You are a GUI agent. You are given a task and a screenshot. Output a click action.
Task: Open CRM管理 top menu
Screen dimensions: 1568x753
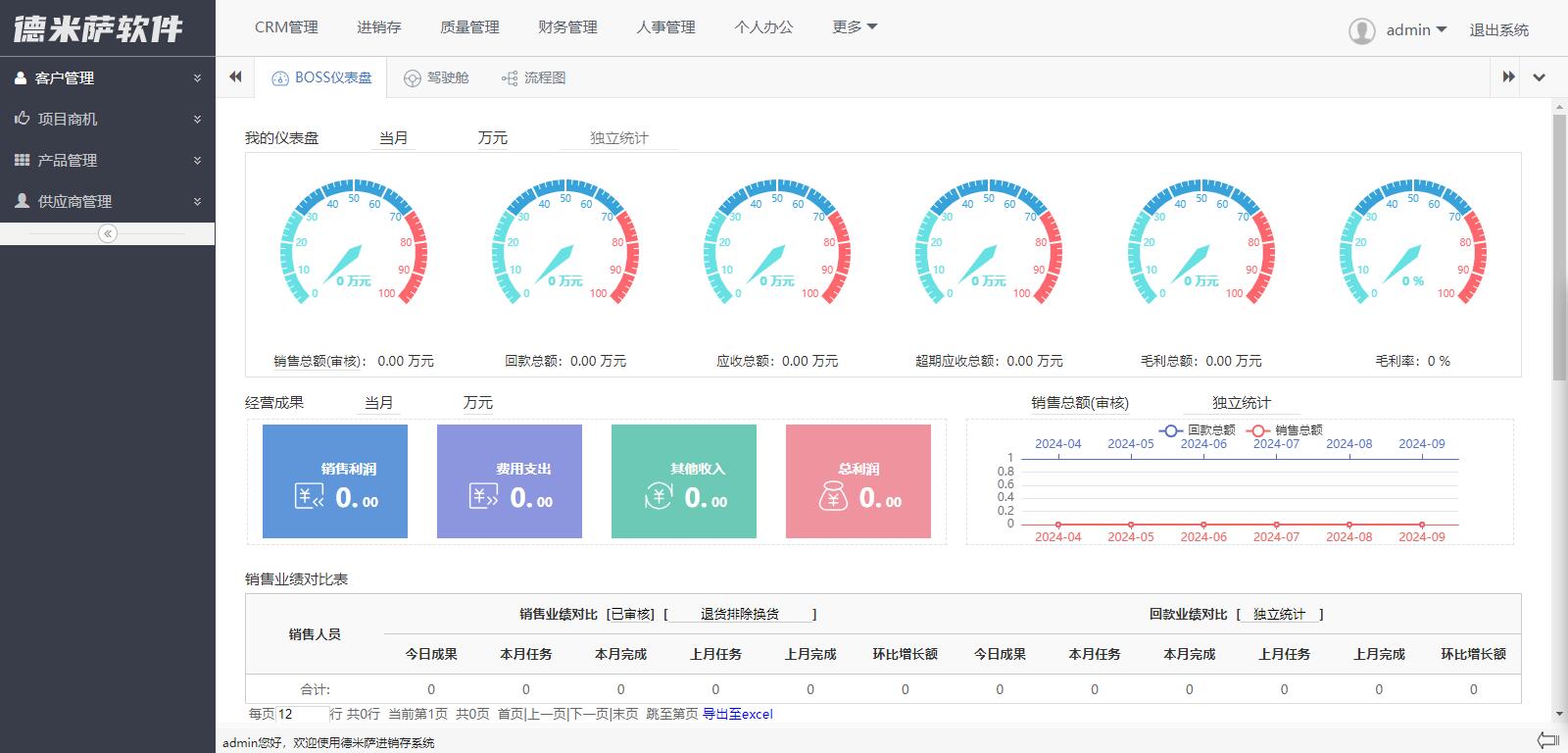tap(286, 27)
